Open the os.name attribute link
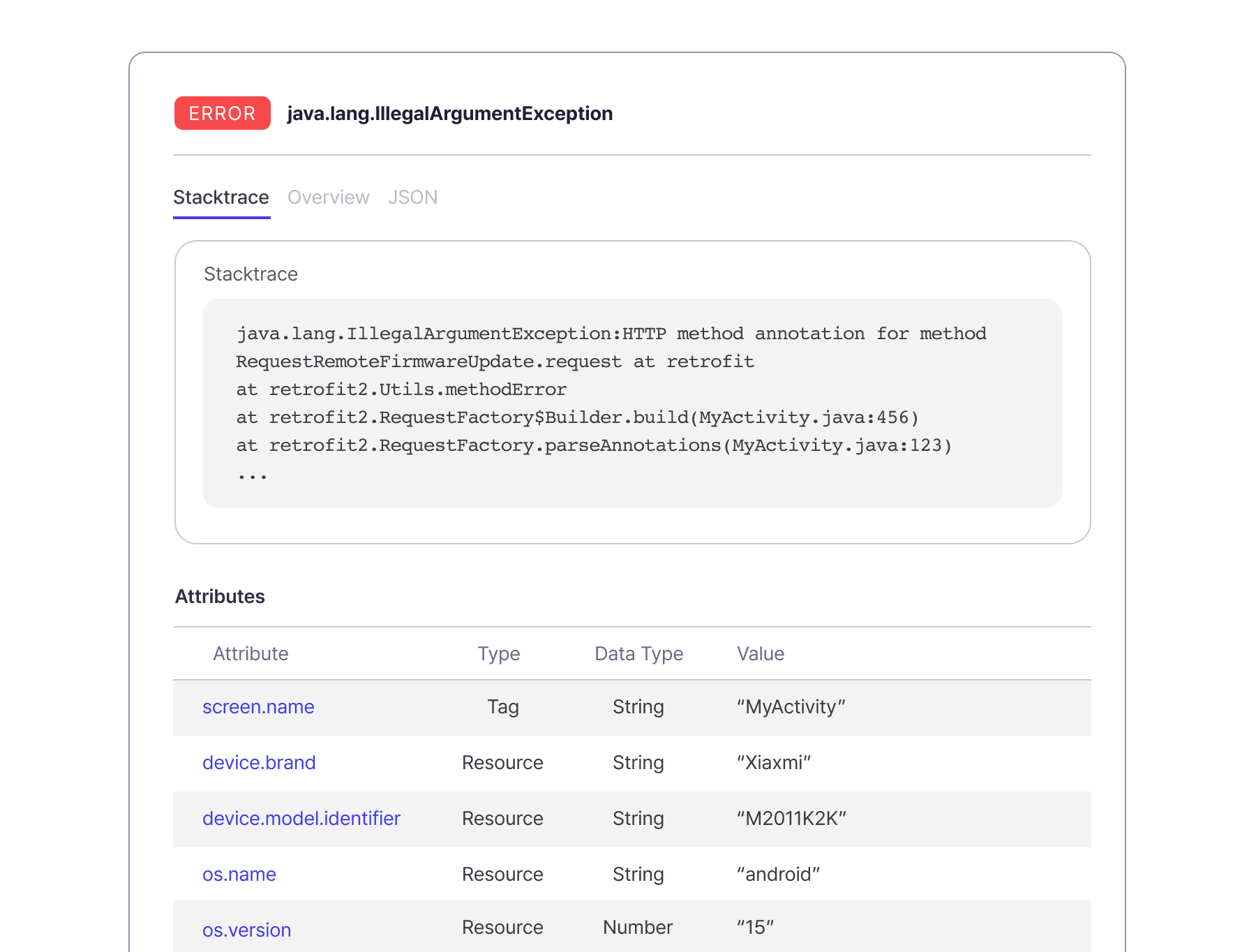Image resolution: width=1256 pixels, height=952 pixels. click(x=239, y=875)
